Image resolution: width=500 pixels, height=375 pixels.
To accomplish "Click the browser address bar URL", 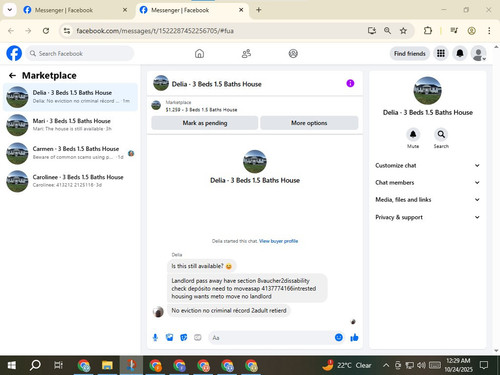I will (155, 31).
